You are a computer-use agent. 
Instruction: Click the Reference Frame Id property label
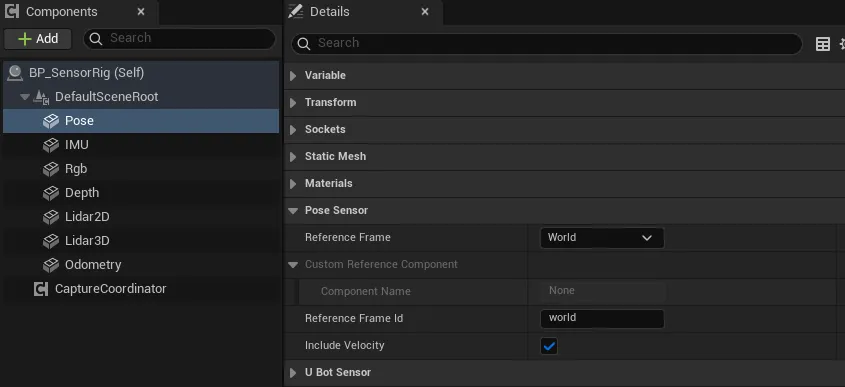tap(354, 319)
